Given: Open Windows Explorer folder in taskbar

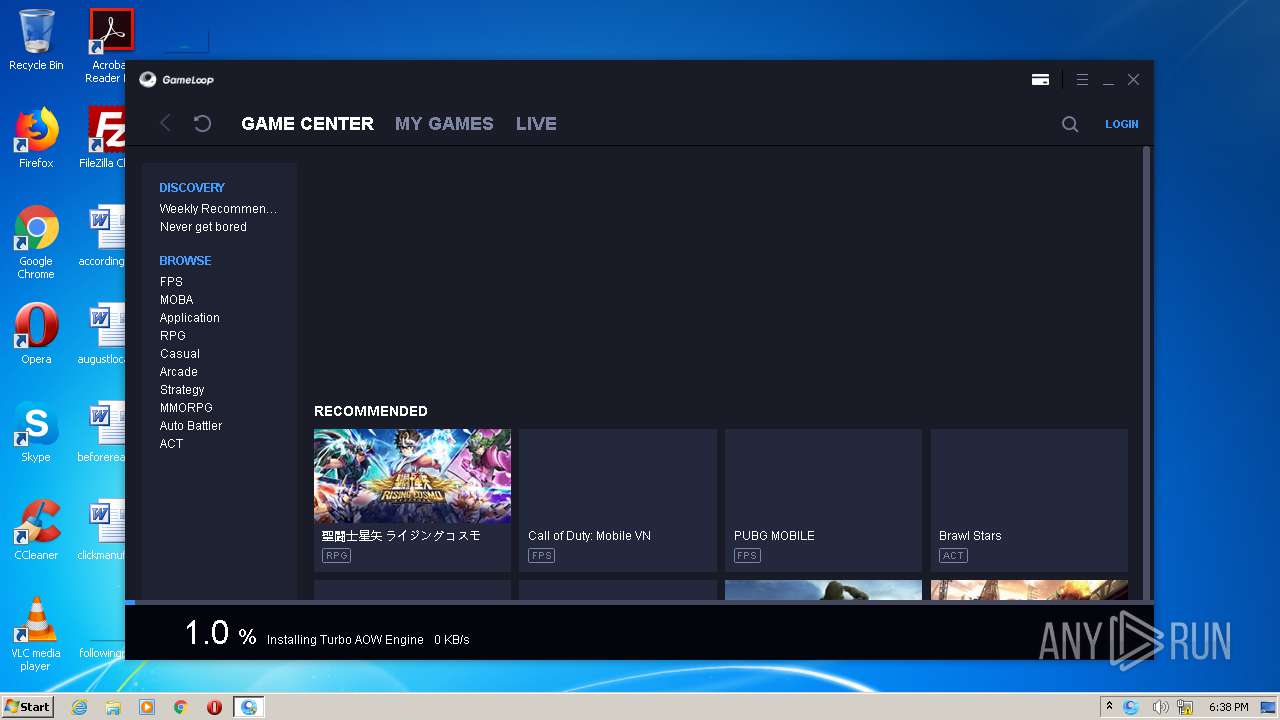Looking at the screenshot, I should pyautogui.click(x=113, y=707).
